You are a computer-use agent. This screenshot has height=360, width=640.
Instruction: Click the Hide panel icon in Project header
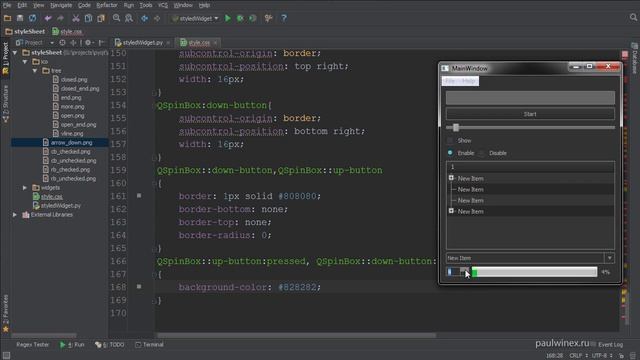pos(101,42)
